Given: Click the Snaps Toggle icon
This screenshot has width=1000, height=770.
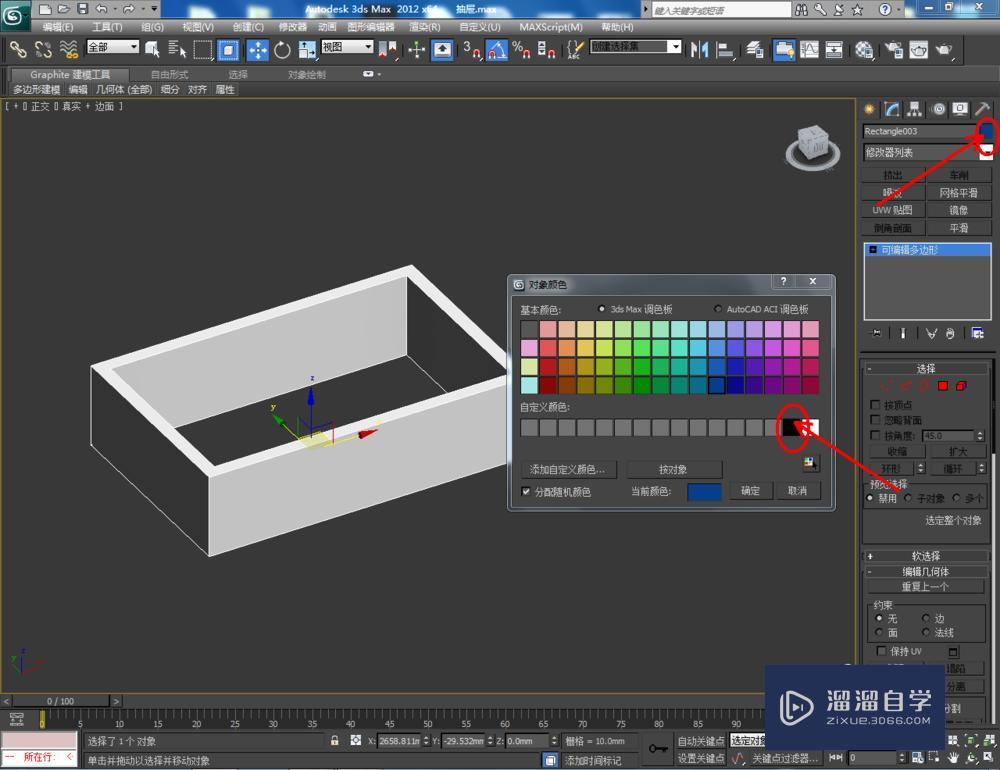Looking at the screenshot, I should (x=473, y=48).
